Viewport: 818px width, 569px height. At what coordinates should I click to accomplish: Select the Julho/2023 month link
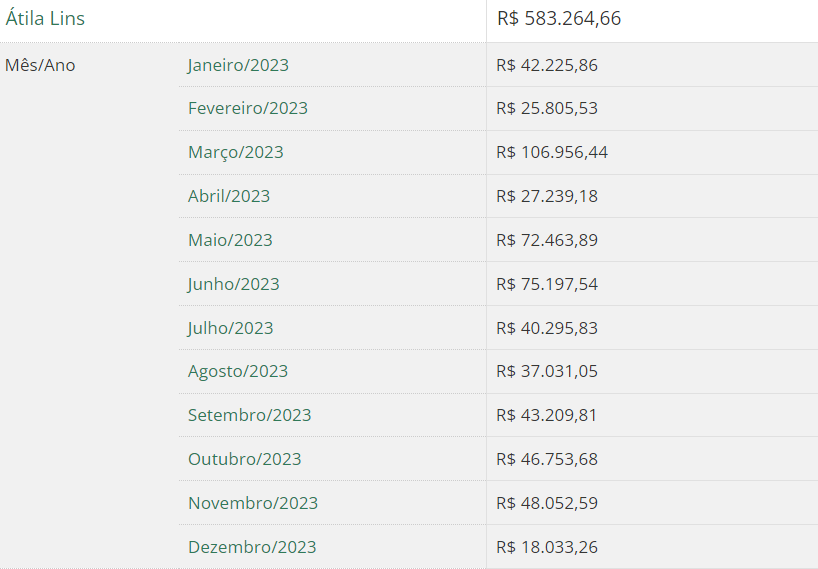230,328
